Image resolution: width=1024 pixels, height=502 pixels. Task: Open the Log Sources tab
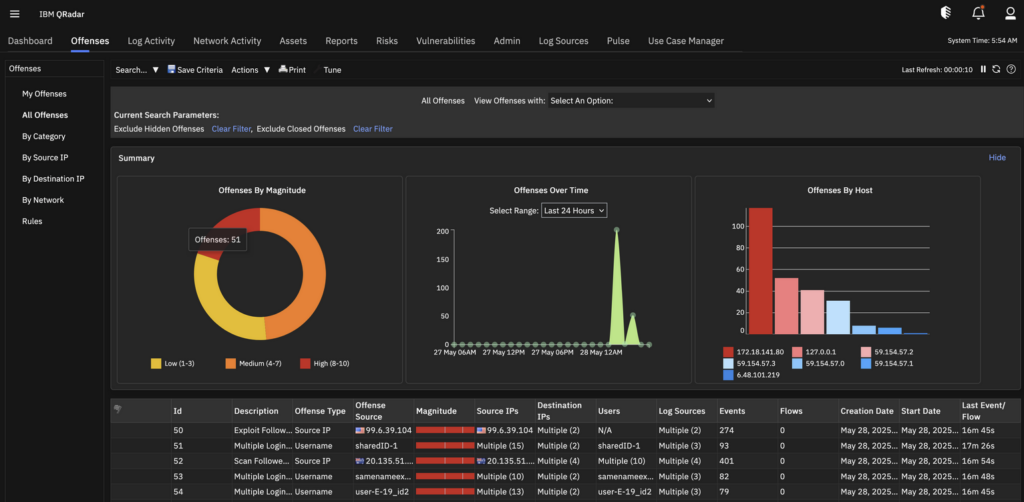click(x=564, y=40)
